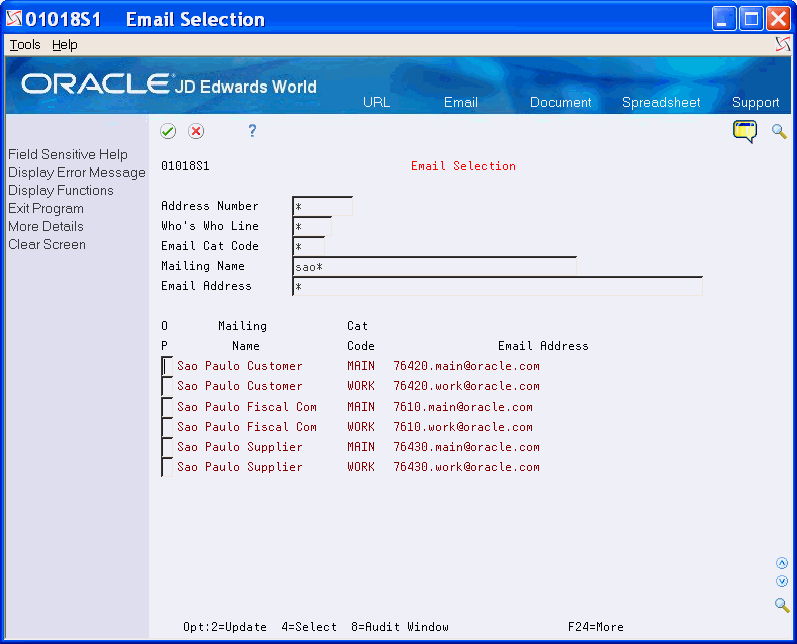Viewport: 797px width, 644px height.
Task: Open the Help menu
Action: 65,45
